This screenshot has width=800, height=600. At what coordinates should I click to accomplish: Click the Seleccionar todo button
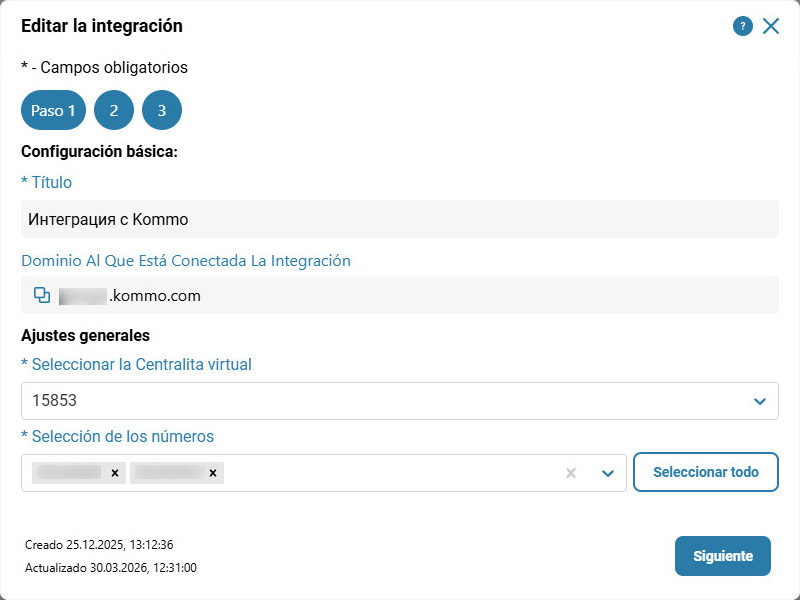pos(706,472)
